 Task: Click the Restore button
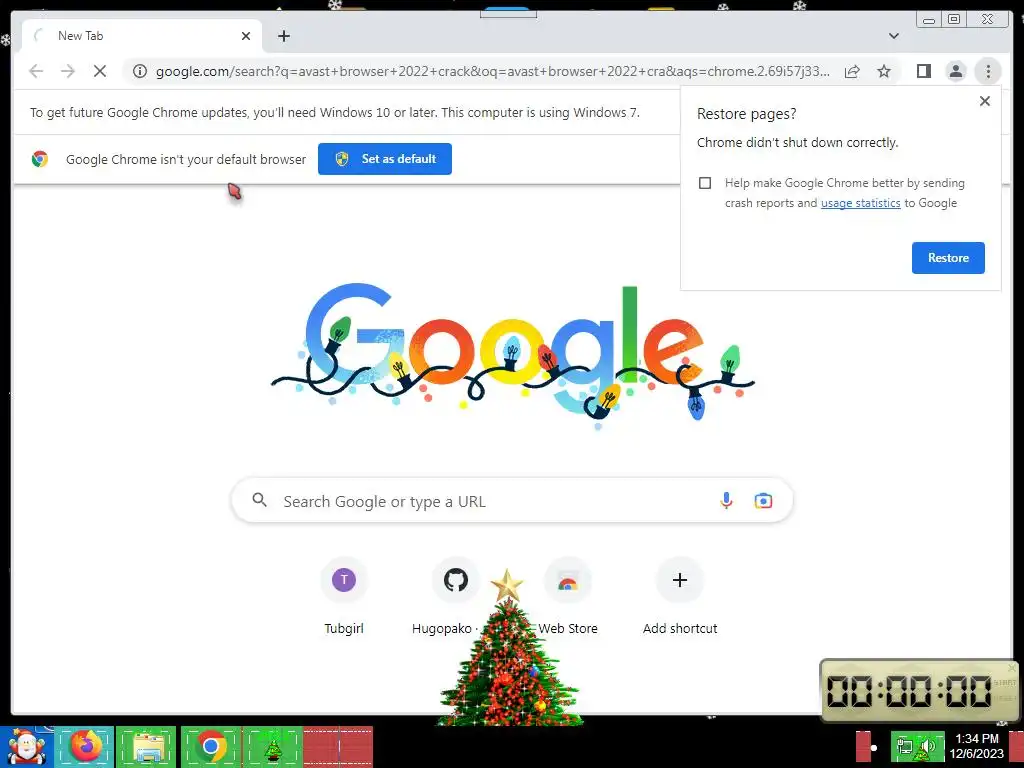click(x=948, y=257)
